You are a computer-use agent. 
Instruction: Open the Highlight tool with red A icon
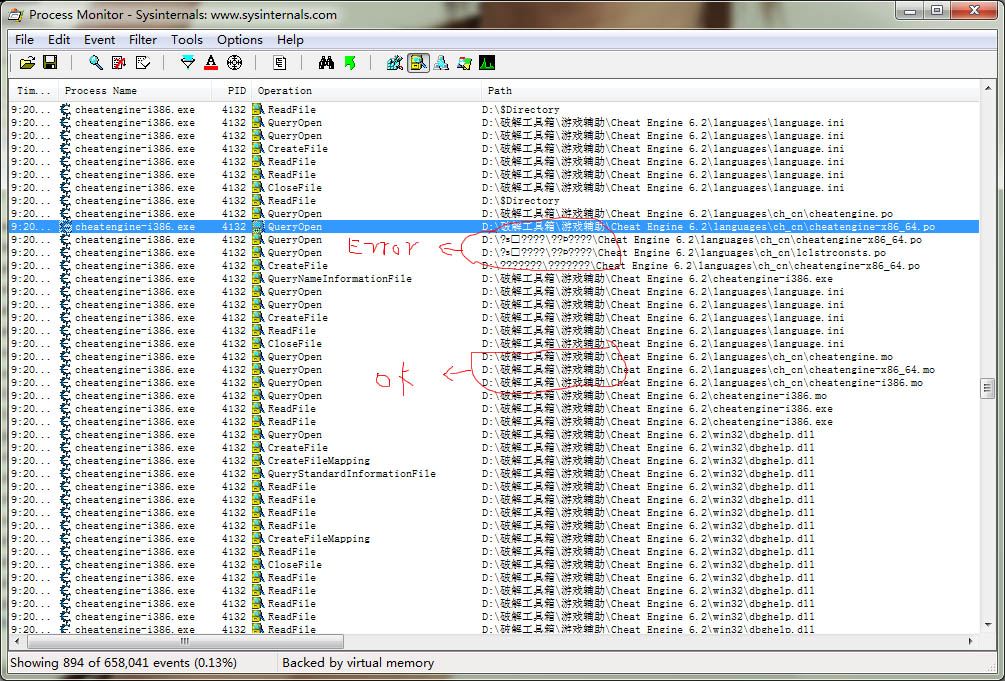tap(211, 63)
